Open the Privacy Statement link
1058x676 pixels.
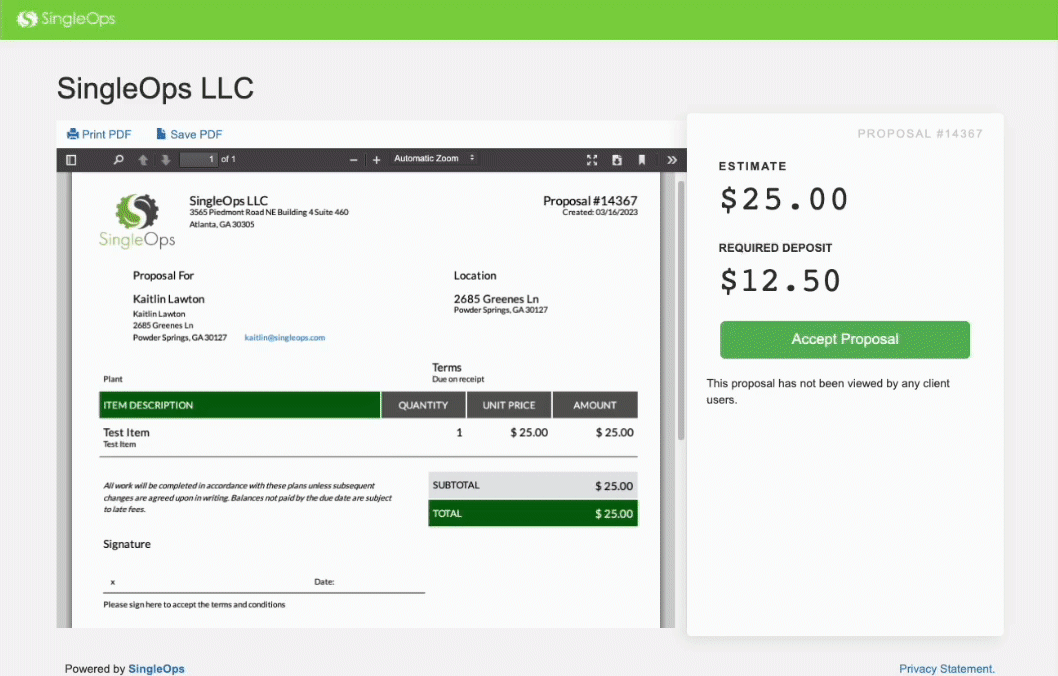(x=946, y=669)
